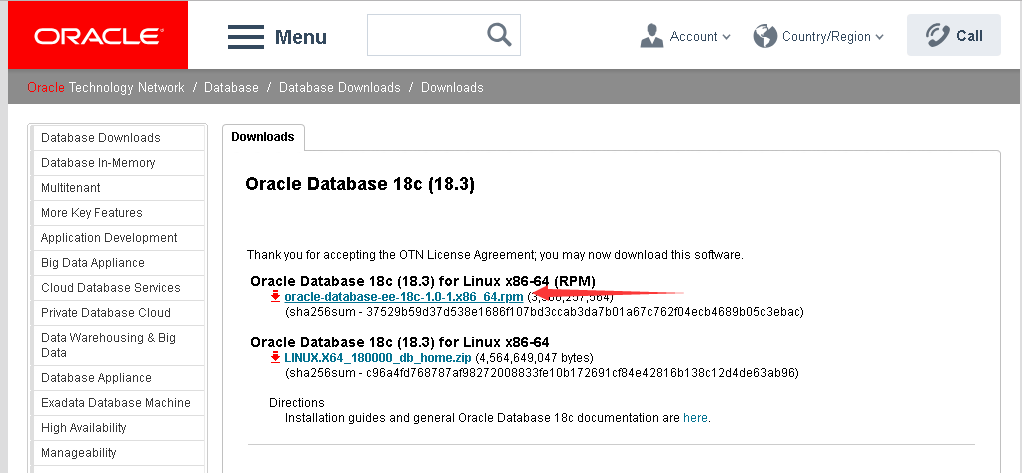Open Manageability in the sidebar
Screen dimensions: 1022x473
click(119, 453)
